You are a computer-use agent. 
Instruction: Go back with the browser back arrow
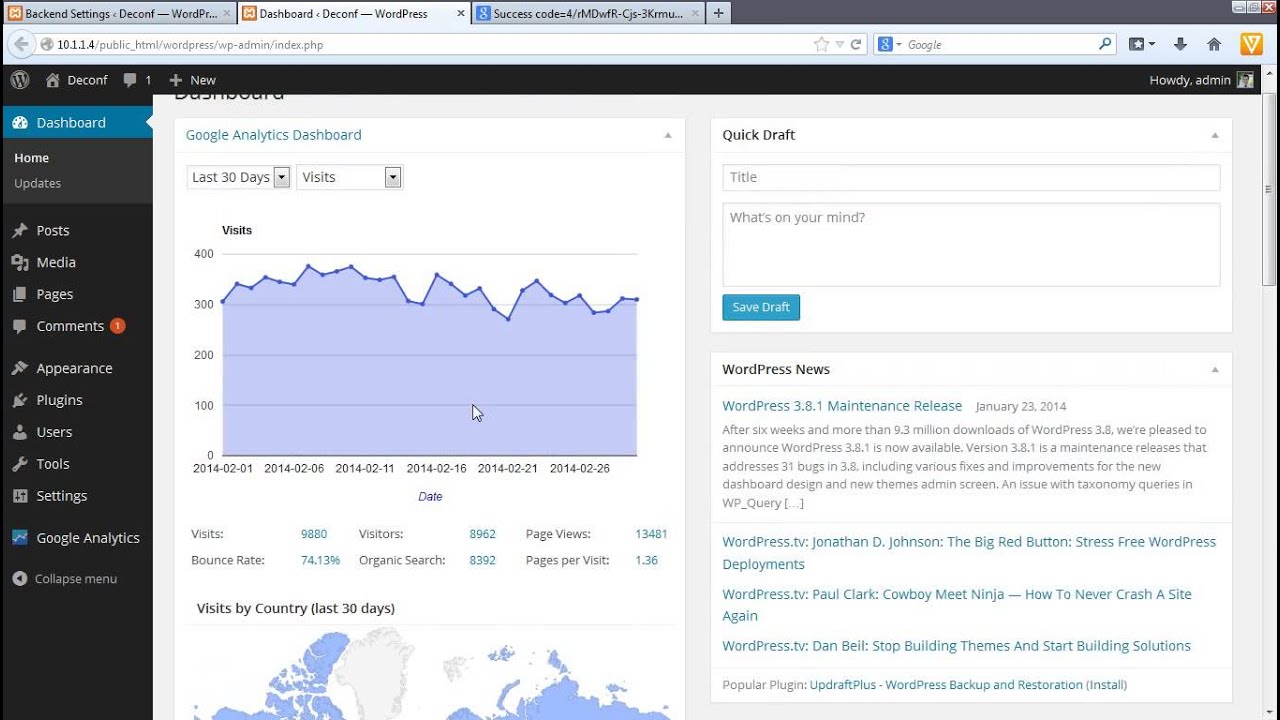coord(21,44)
